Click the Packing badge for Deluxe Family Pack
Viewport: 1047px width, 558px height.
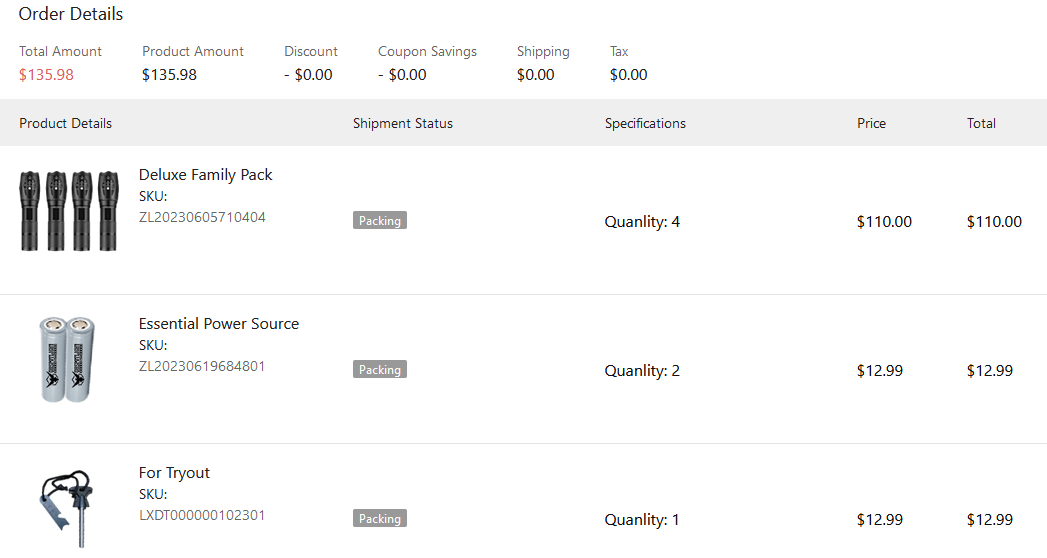pos(380,221)
